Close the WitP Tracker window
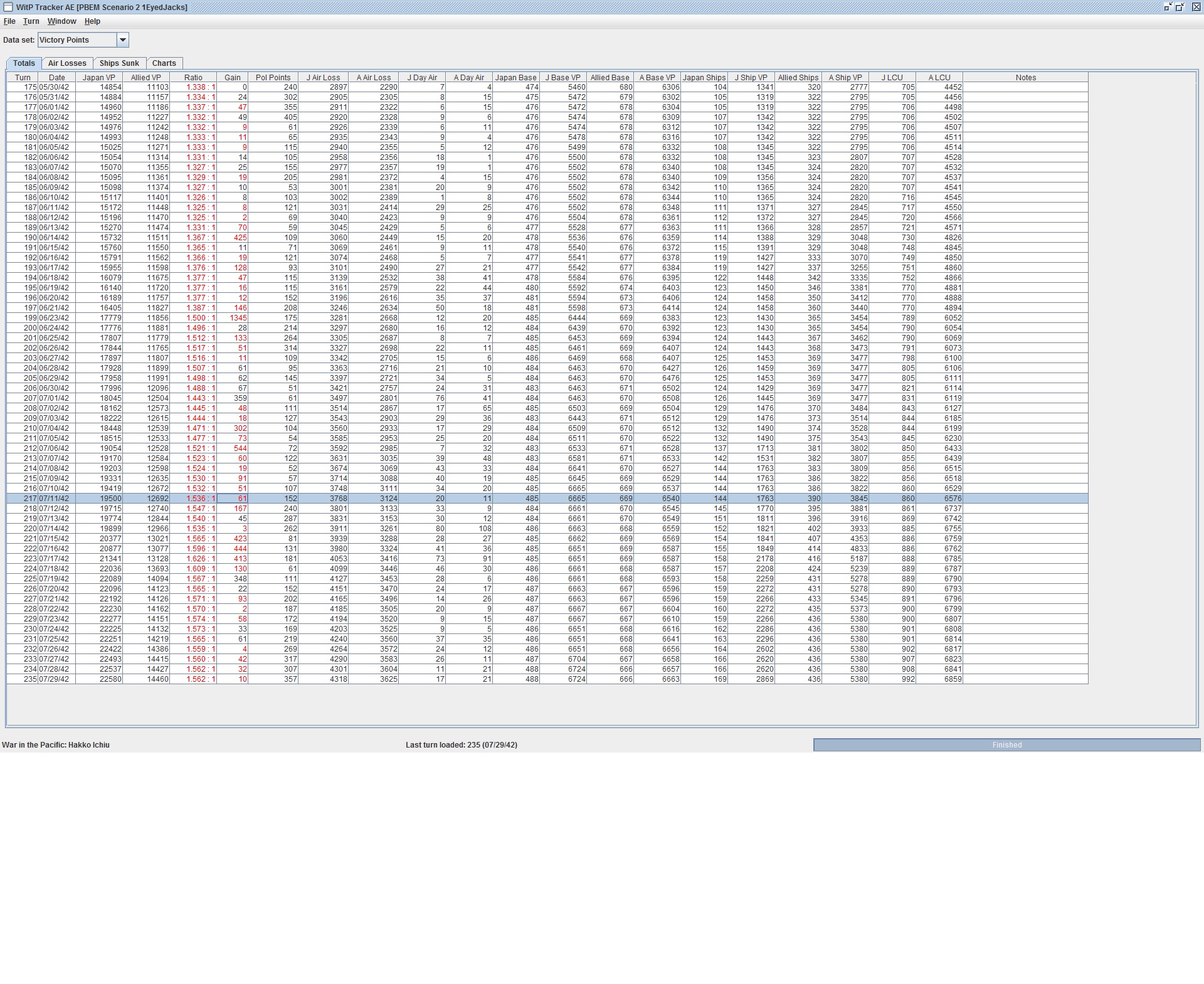 pyautogui.click(x=1196, y=7)
